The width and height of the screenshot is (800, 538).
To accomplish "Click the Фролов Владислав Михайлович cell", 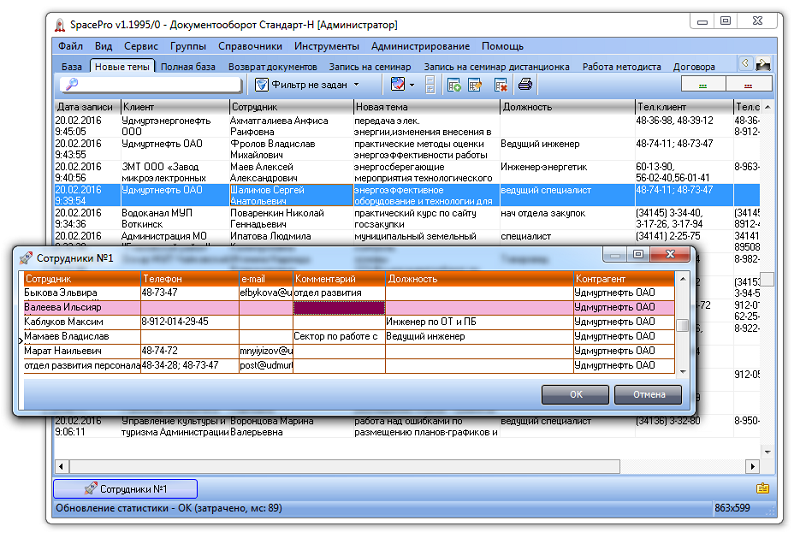I will 291,149.
